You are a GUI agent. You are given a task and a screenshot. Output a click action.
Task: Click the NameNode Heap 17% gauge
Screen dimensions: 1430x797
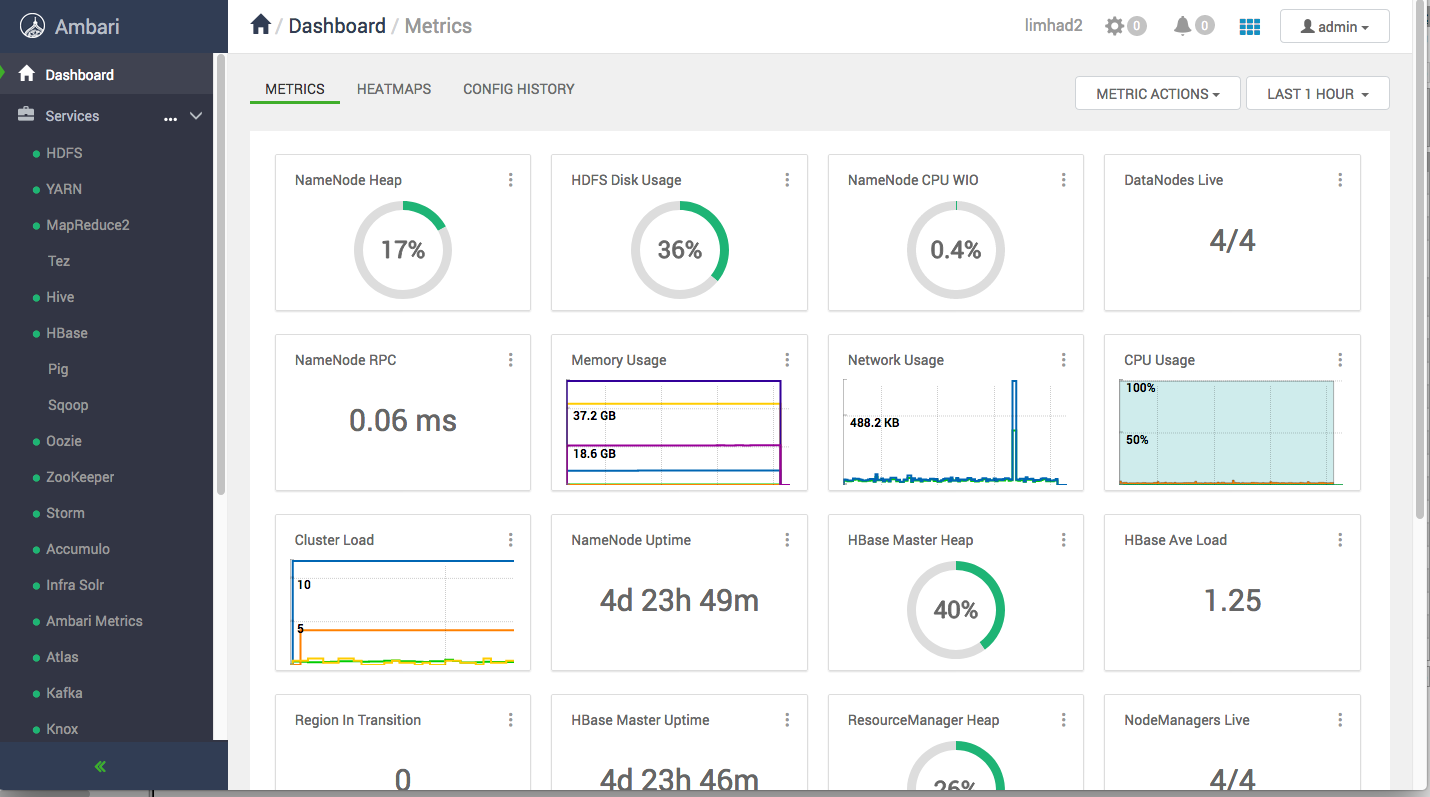pos(403,250)
